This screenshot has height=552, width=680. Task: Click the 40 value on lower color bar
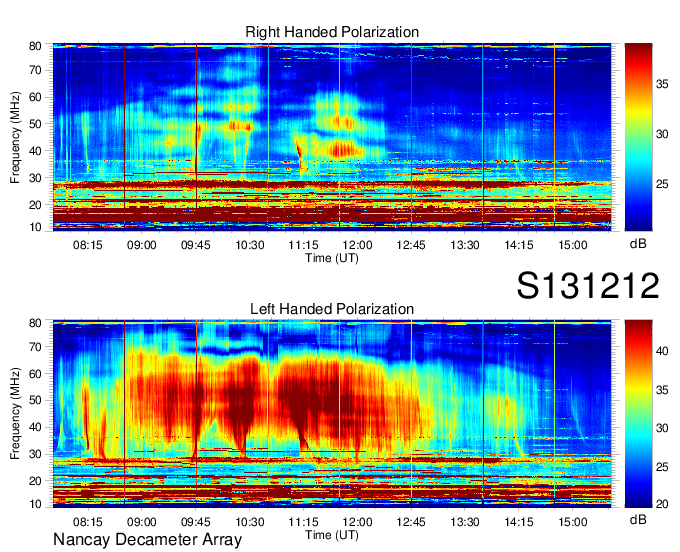(662, 351)
